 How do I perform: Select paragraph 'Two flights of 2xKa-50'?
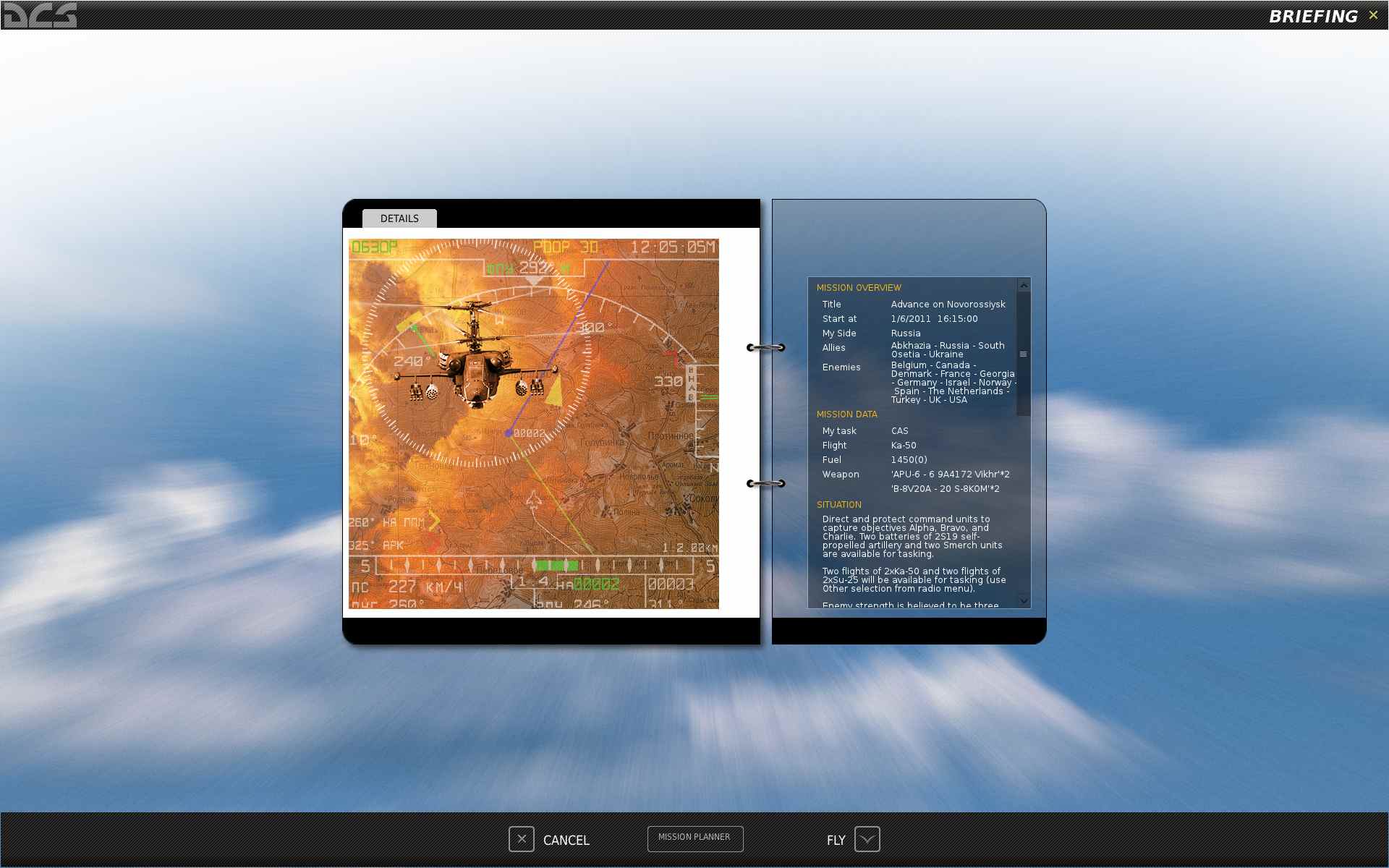914,580
